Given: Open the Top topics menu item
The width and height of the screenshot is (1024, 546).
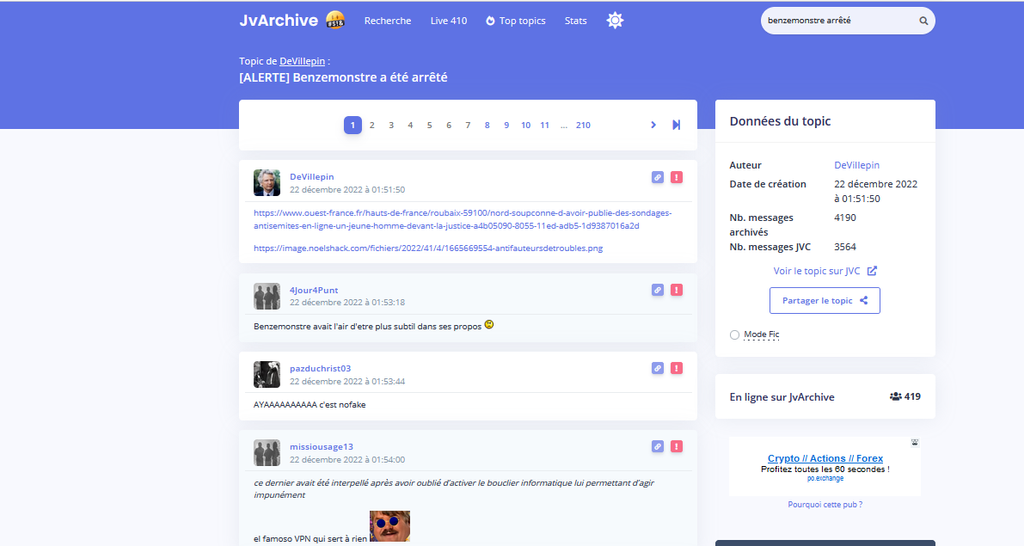Looking at the screenshot, I should [515, 21].
